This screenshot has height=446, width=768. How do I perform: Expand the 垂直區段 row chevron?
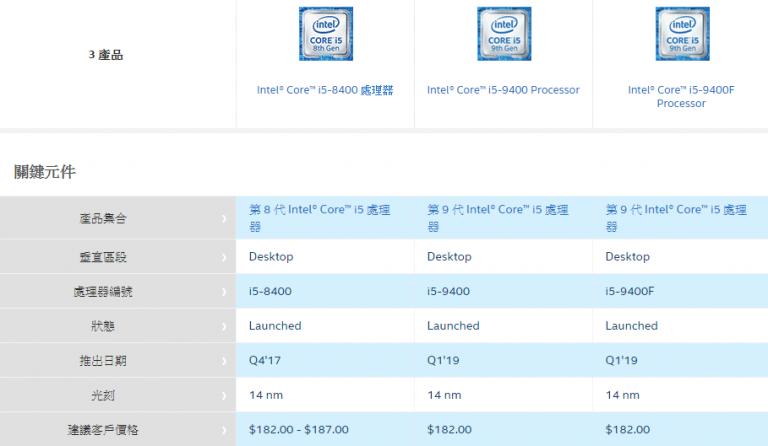coord(224,257)
